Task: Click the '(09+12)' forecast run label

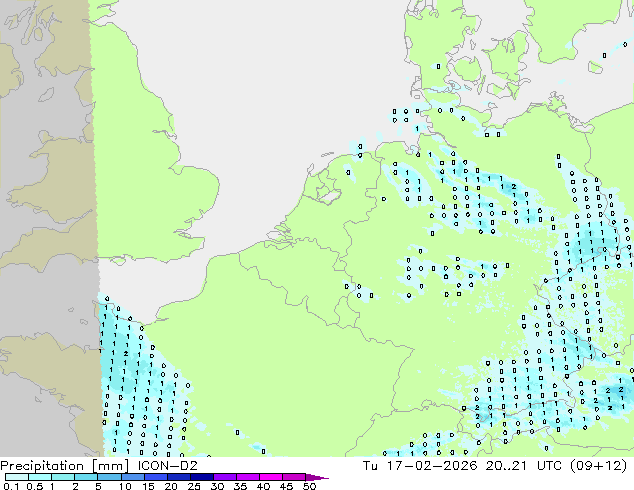Action: point(599,466)
